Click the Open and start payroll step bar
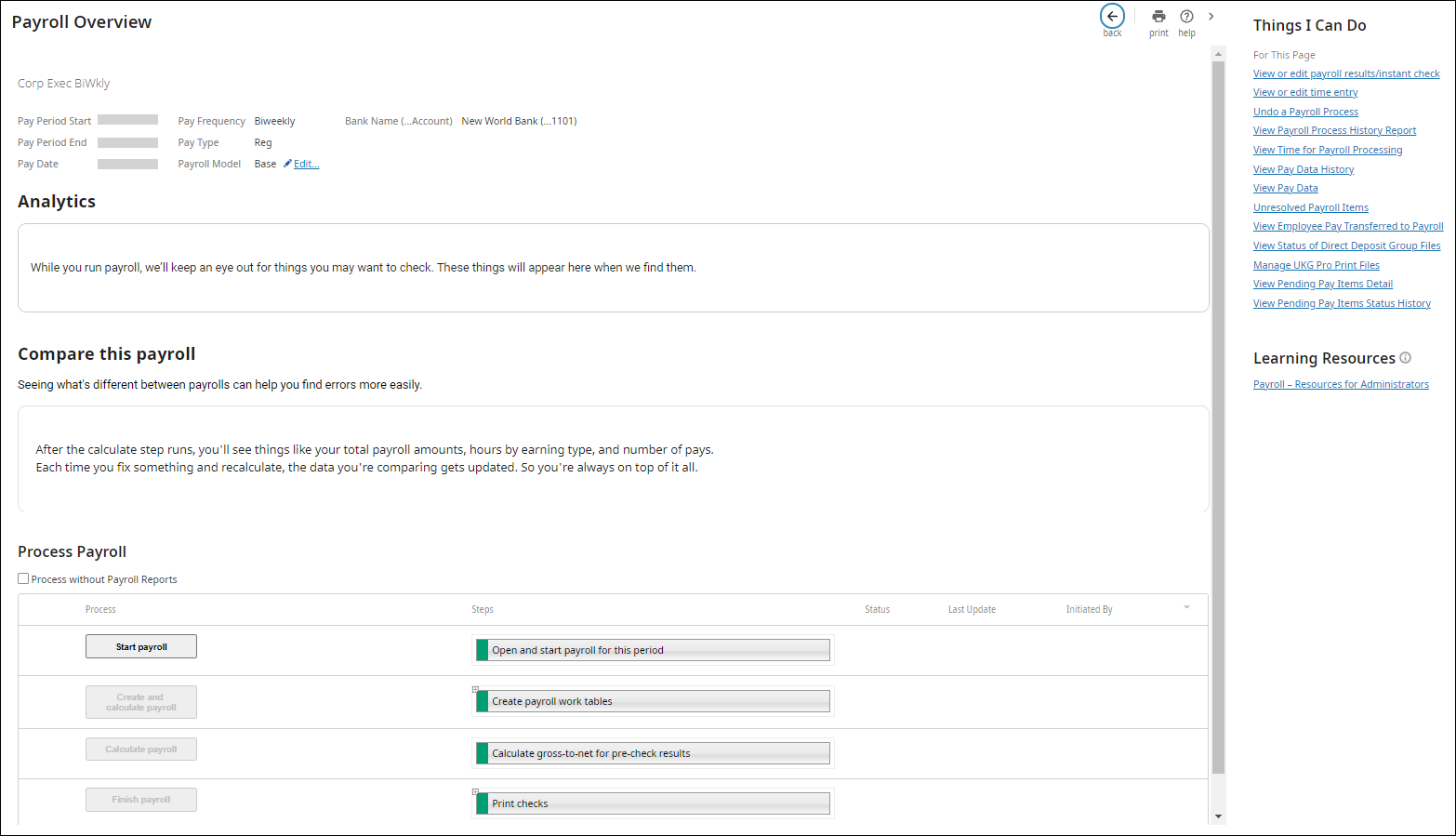Screen dimensions: 1456x836 [653, 650]
